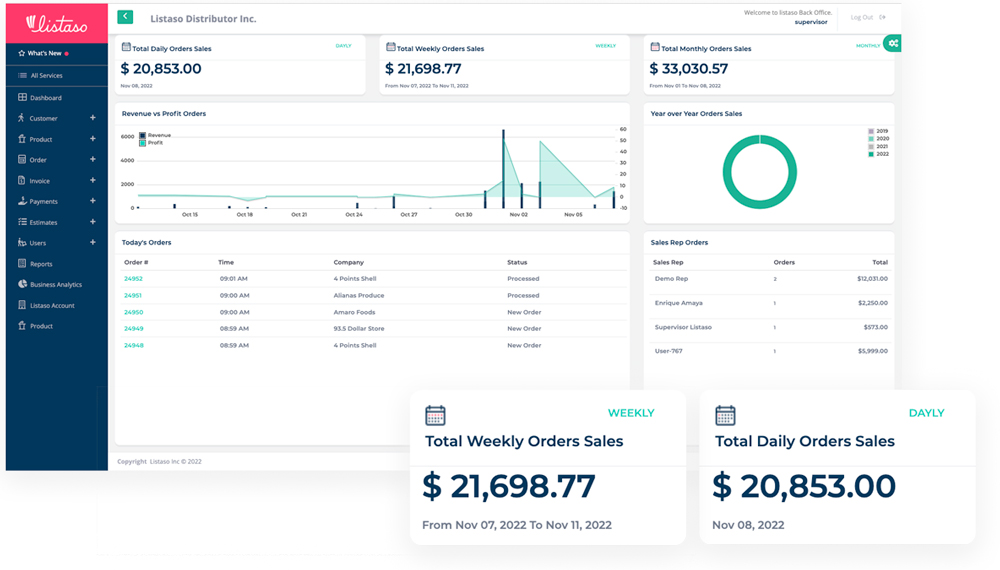Click calendar icon on Monthly Orders card
Screen dimensions: 1000x570
click(x=655, y=47)
